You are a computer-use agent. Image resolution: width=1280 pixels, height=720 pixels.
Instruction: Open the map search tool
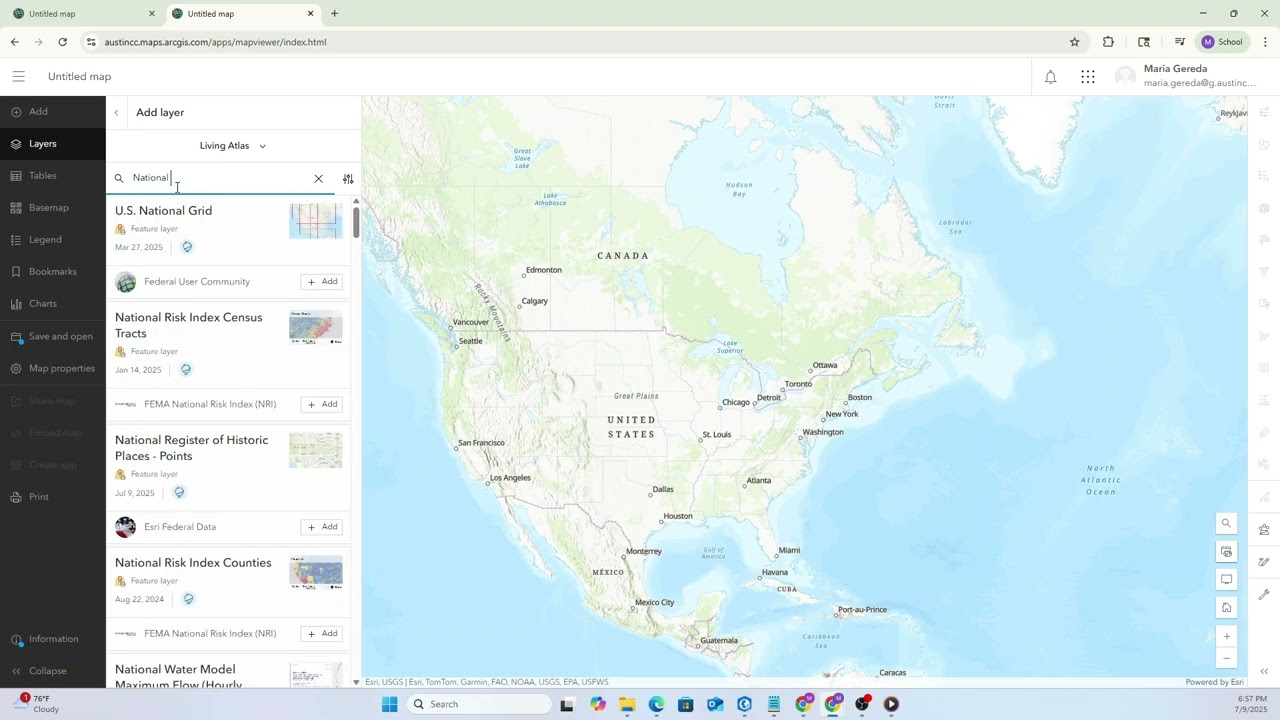coord(1226,524)
